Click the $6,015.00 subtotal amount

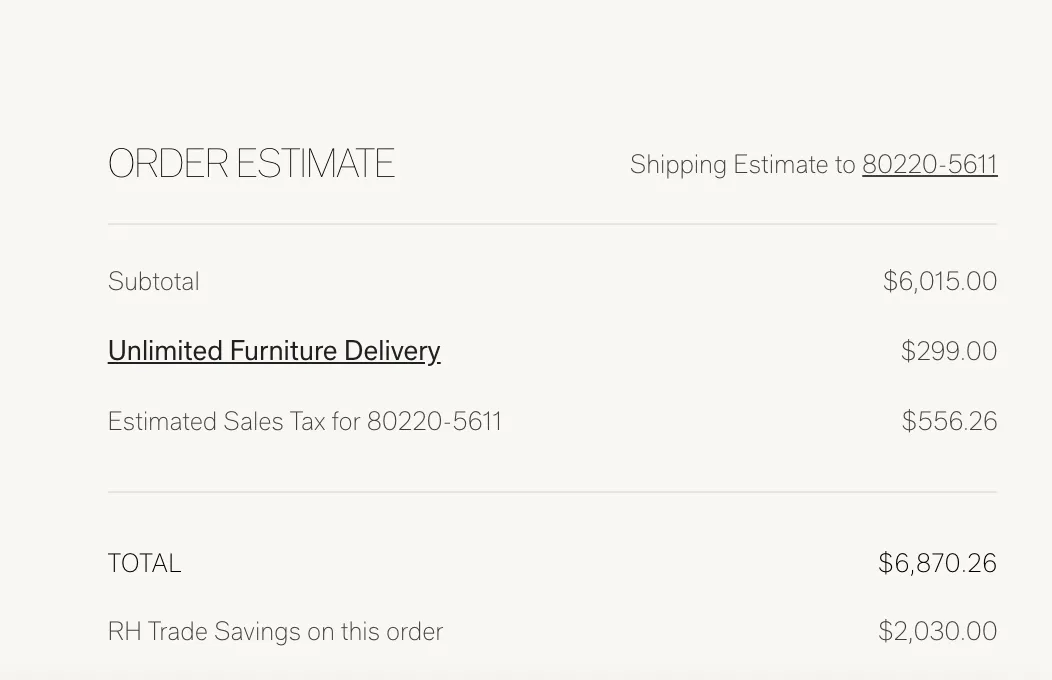(940, 281)
